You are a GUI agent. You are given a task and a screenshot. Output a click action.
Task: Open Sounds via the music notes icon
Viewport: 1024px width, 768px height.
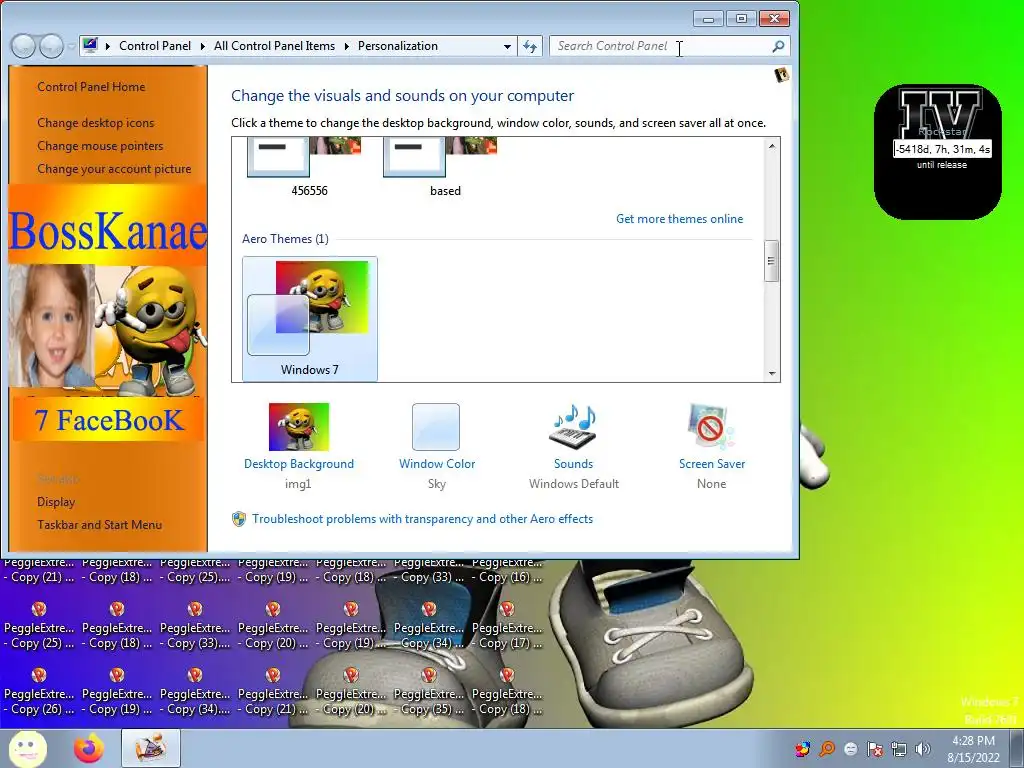[x=573, y=426]
